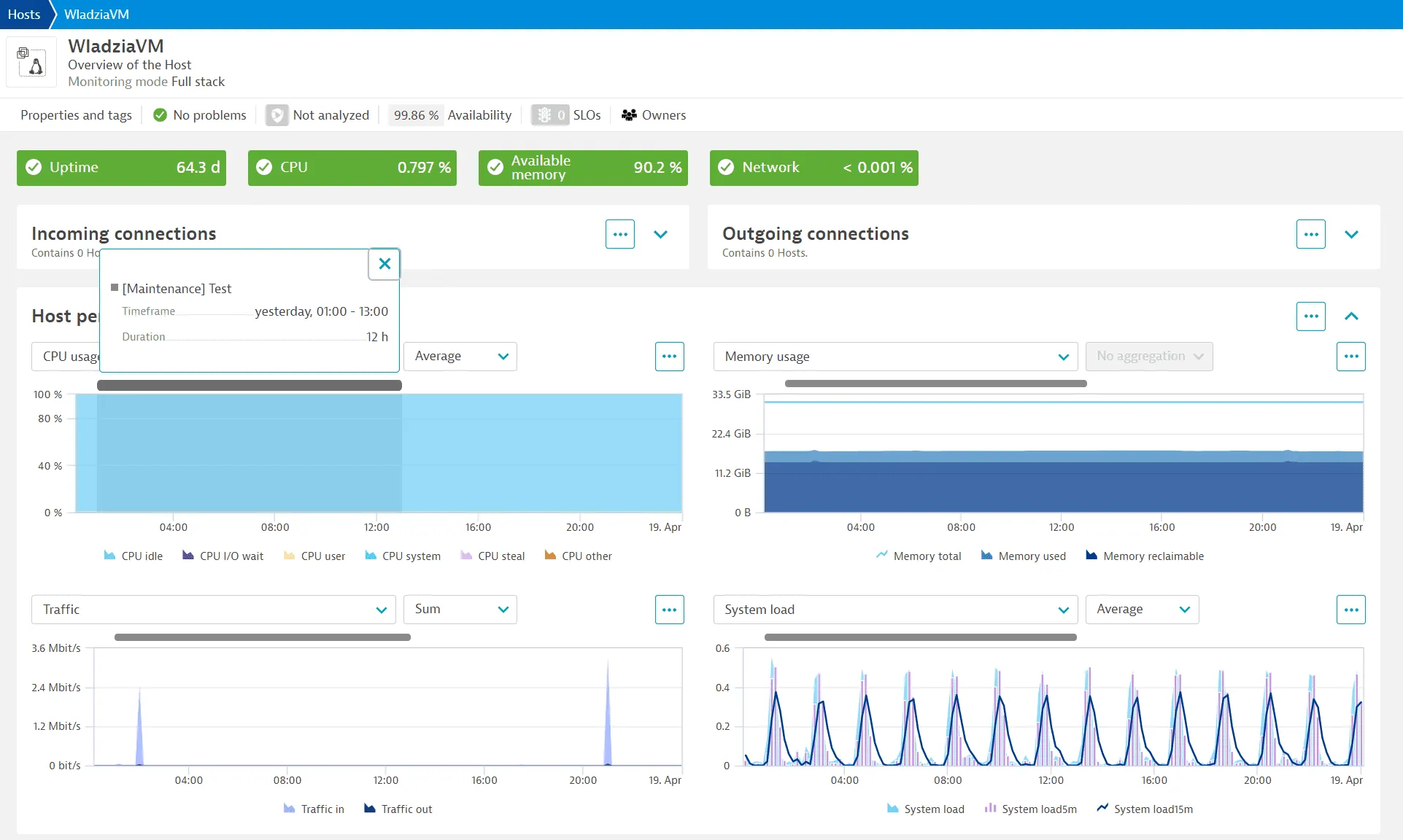This screenshot has height=840, width=1403.
Task: Click the Linux host icon beside WladziaVM
Action: point(31,62)
